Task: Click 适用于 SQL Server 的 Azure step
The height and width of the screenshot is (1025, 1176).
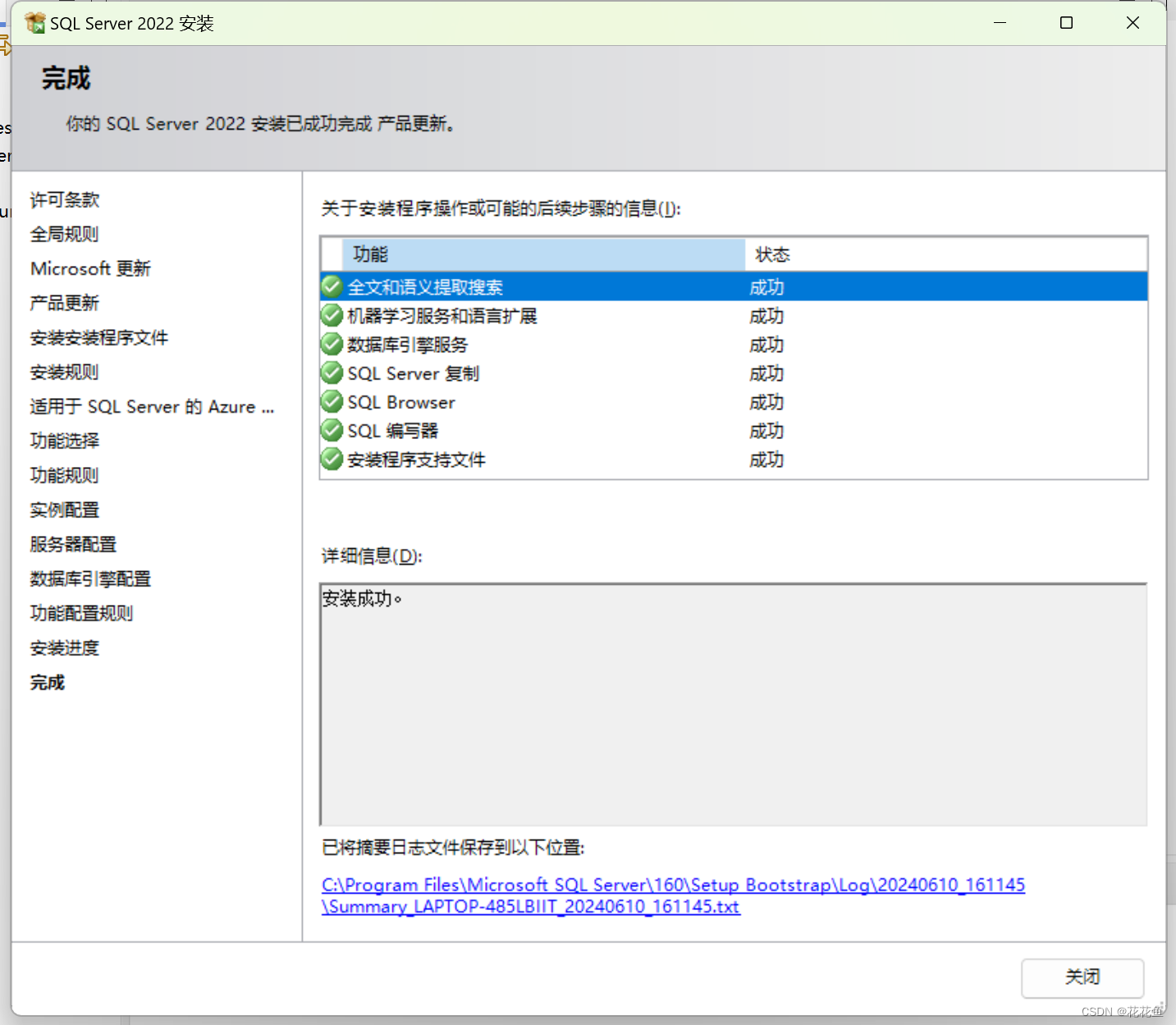Action: pyautogui.click(x=152, y=406)
